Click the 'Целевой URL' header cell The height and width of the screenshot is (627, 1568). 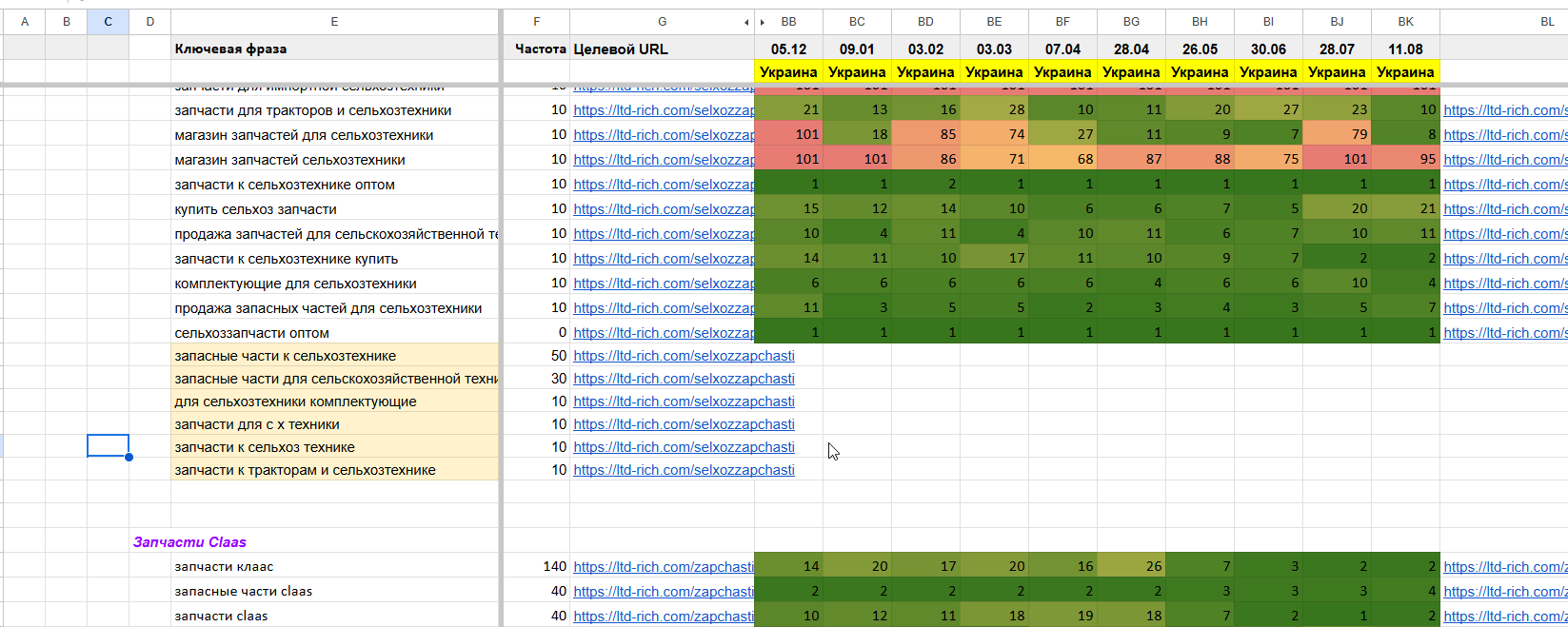[662, 49]
